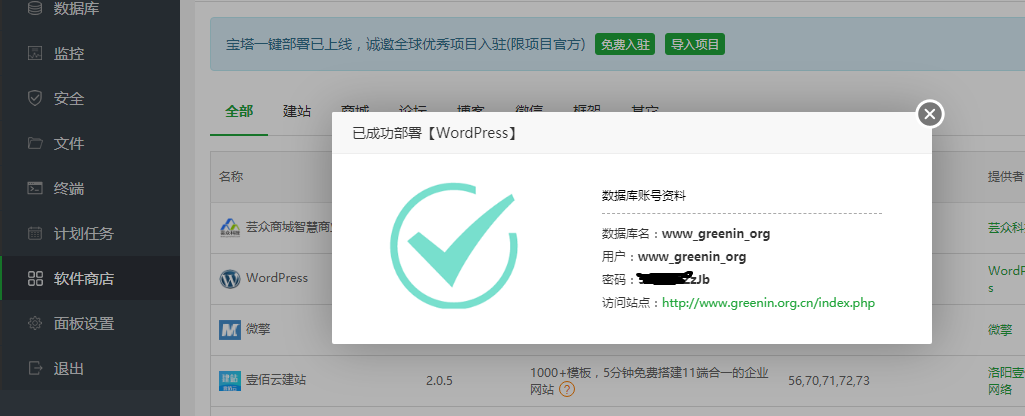Image resolution: width=1025 pixels, height=416 pixels.
Task: Click the 计划任务 calendar icon
Action: 35,234
